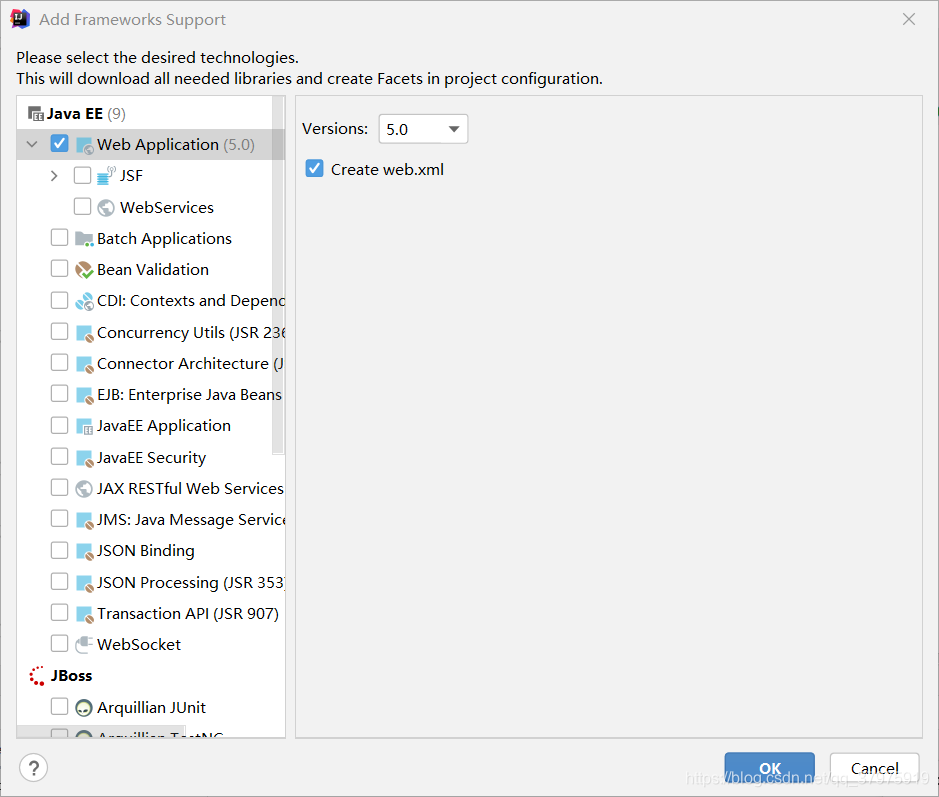Click the WebServices globe icon

(x=106, y=208)
